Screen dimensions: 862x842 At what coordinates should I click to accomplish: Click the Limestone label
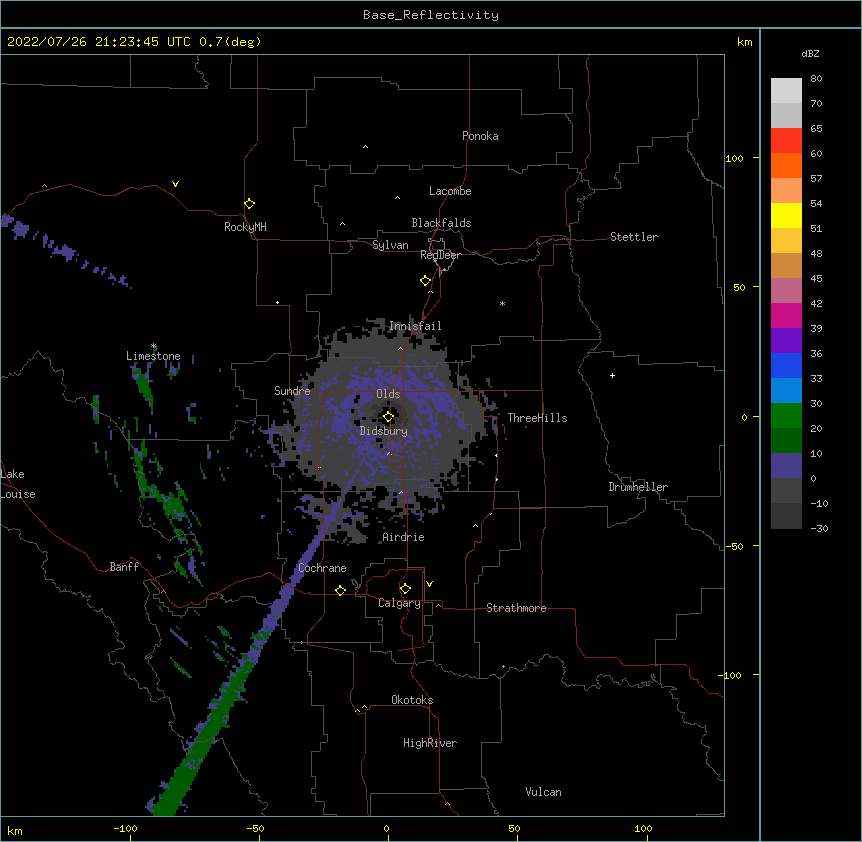153,356
